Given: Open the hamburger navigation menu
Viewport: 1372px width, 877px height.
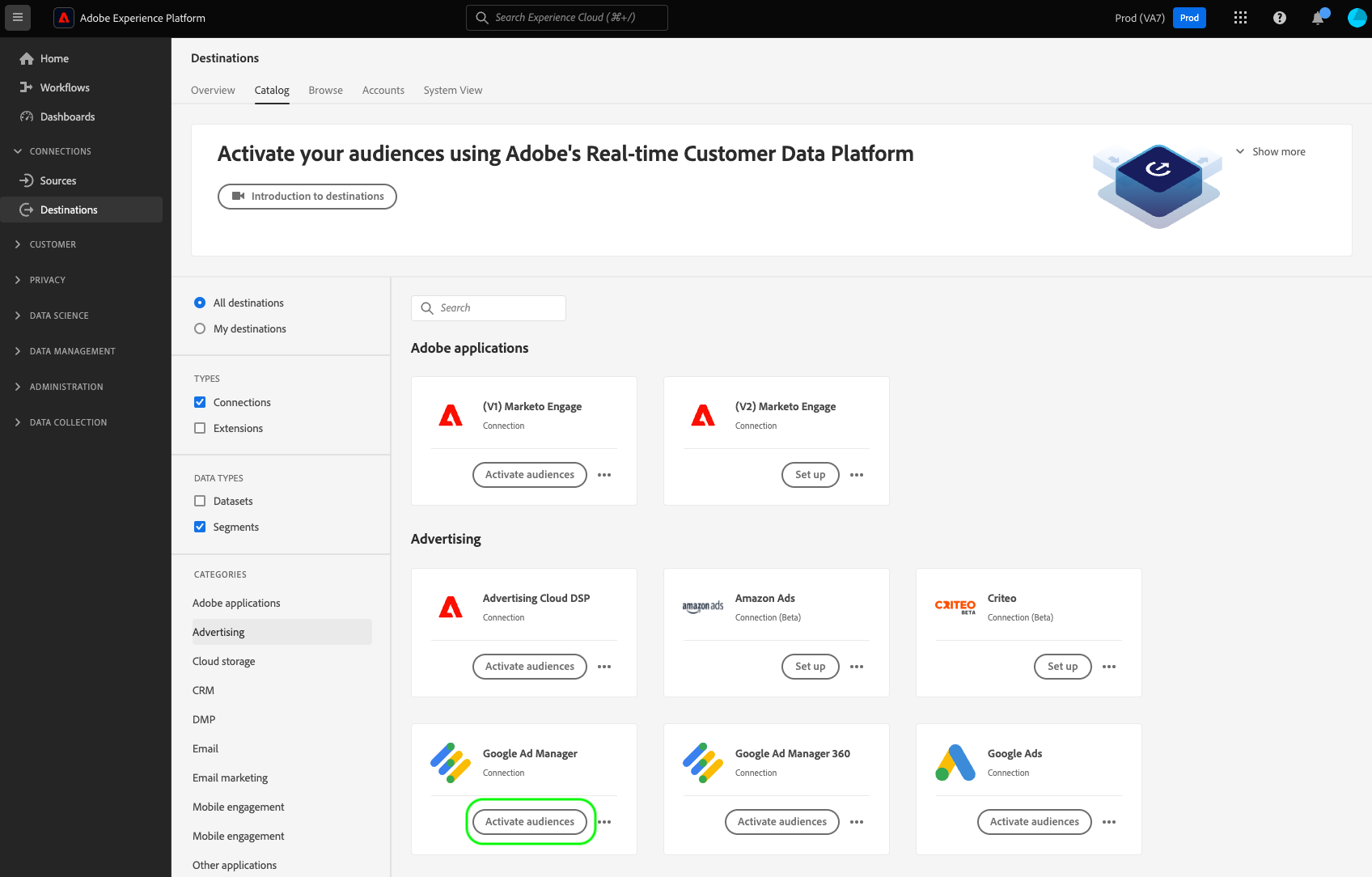Looking at the screenshot, I should tap(18, 17).
